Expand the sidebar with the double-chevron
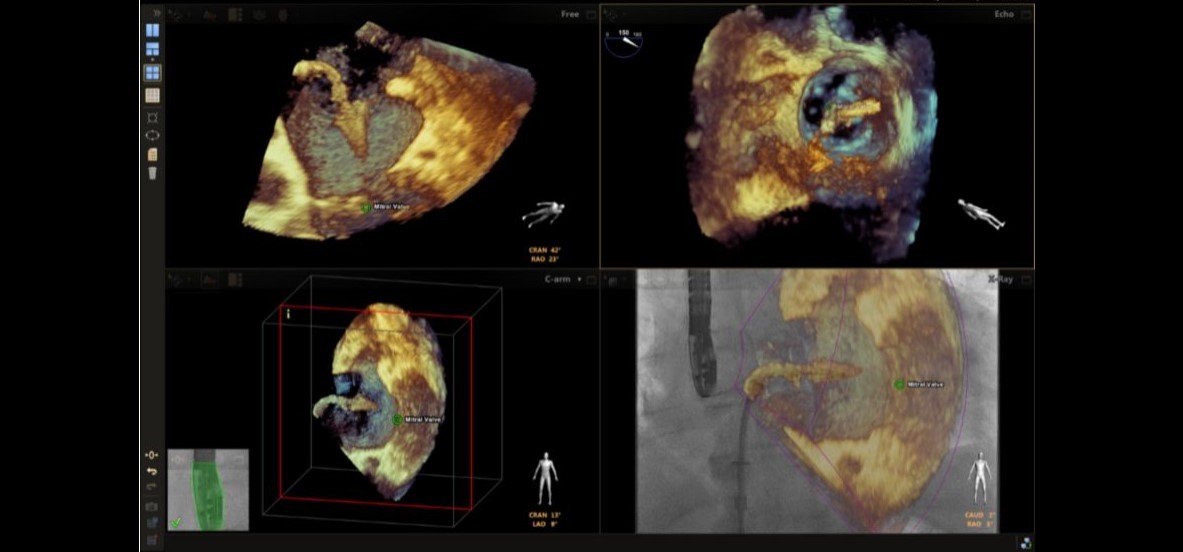 click(x=155, y=13)
